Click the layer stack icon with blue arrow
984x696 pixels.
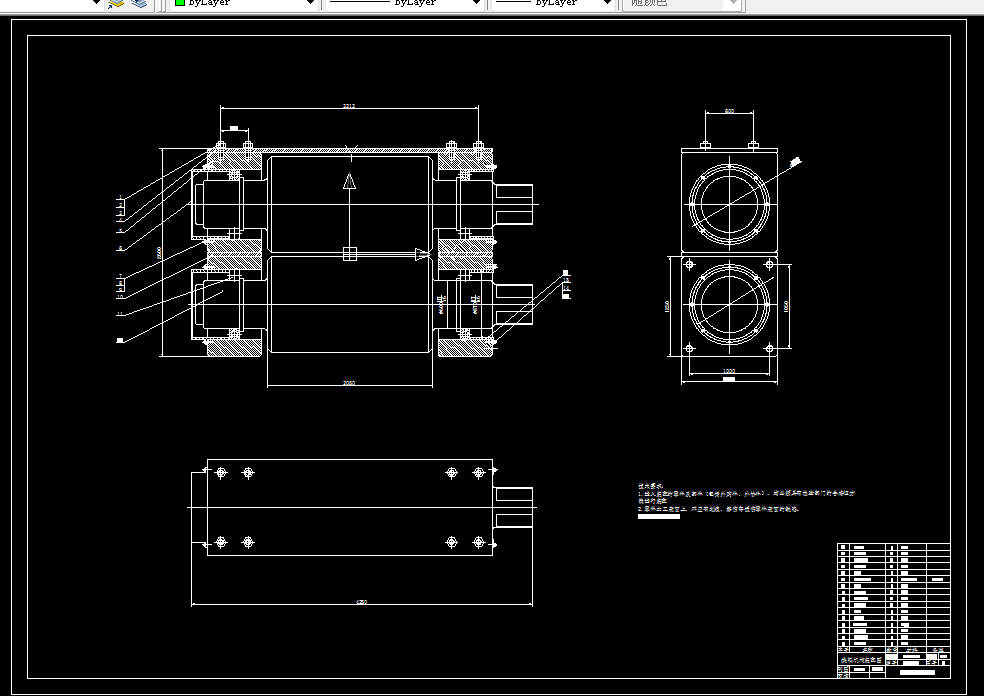point(115,3)
